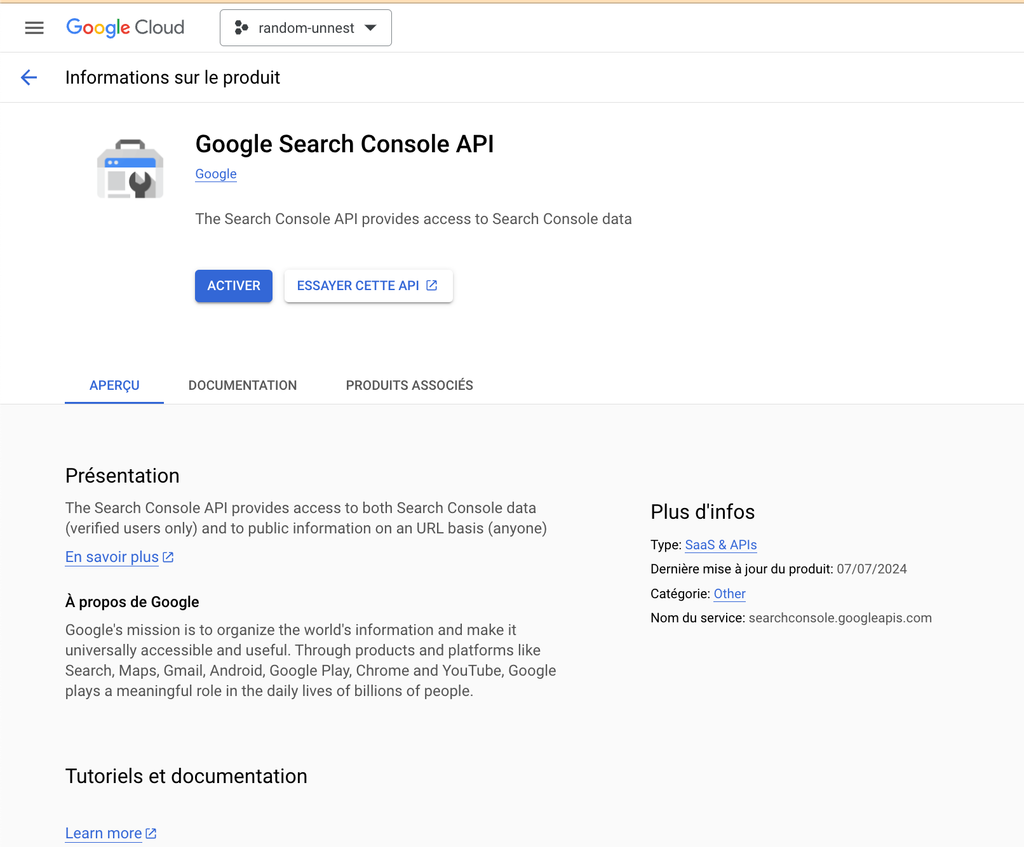This screenshot has width=1024, height=847.
Task: Switch to the DOCUMENTATION tab
Action: point(242,385)
